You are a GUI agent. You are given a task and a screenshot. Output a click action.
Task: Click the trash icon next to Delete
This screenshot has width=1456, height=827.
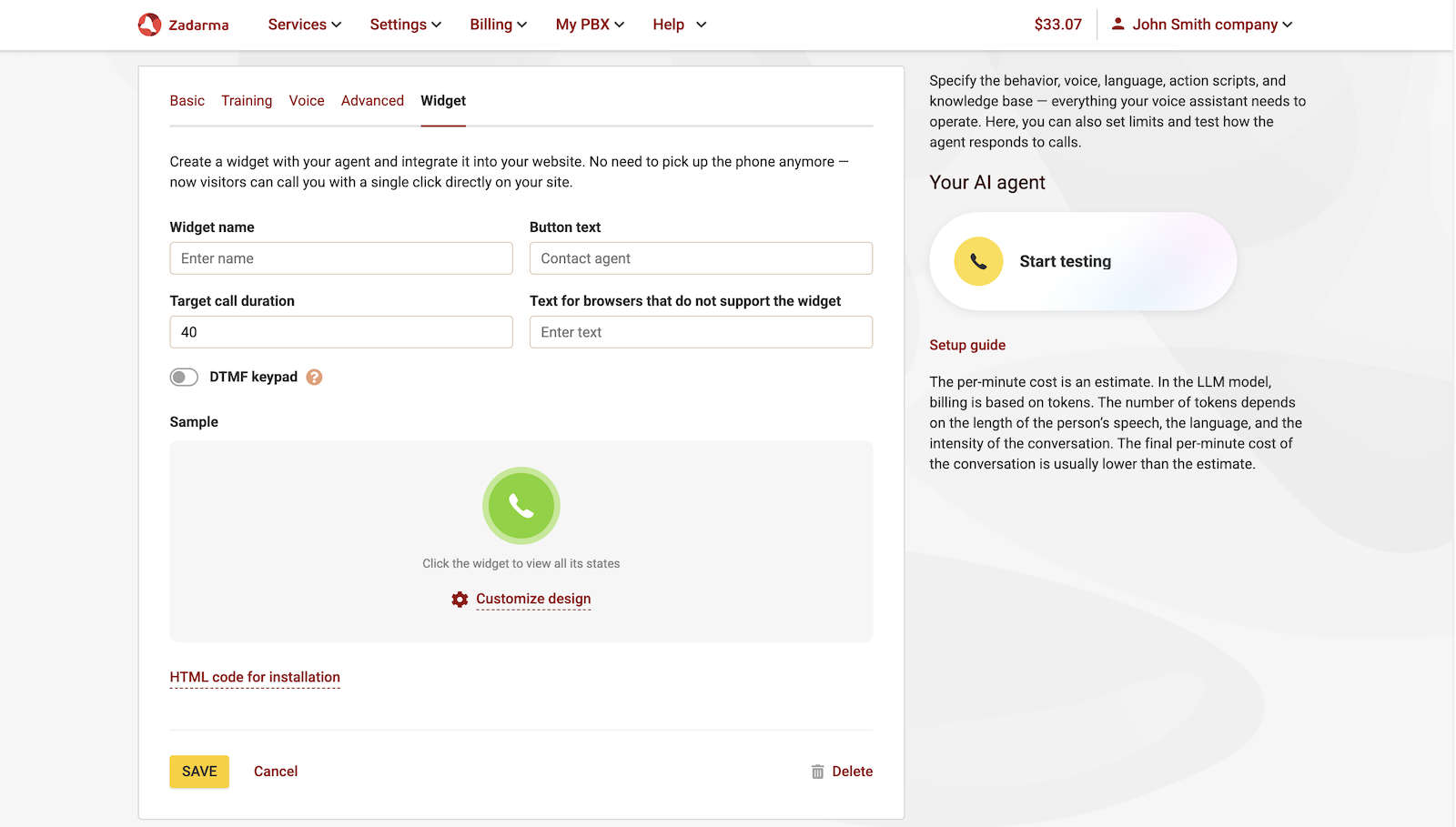coord(816,771)
